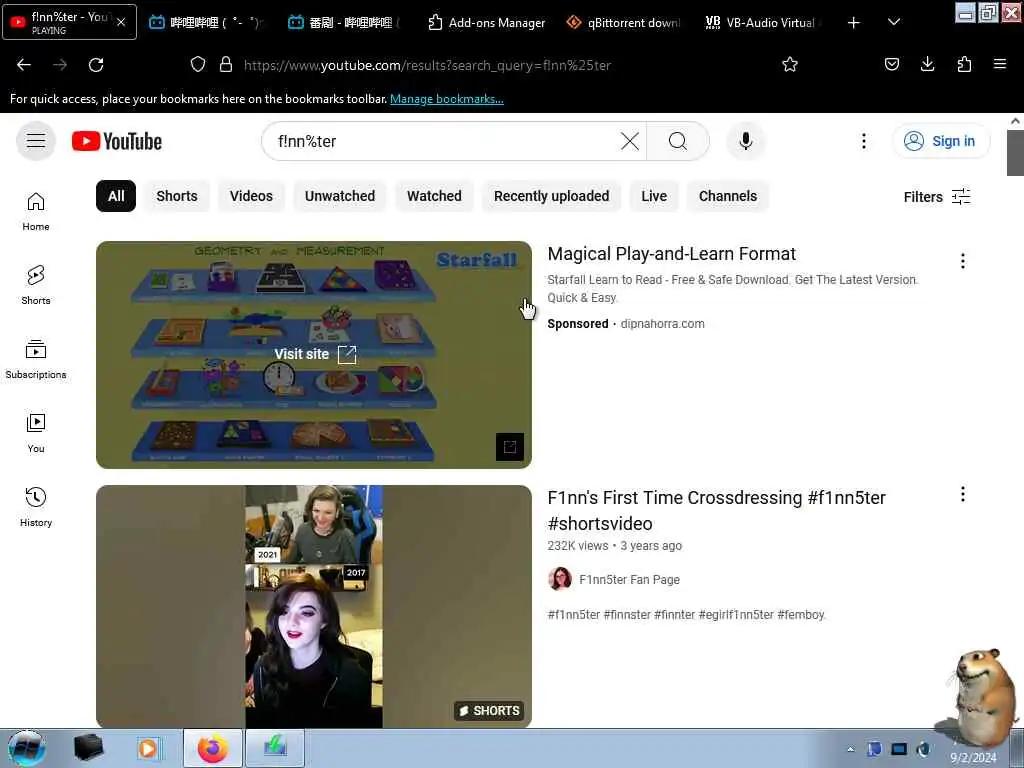Image resolution: width=1024 pixels, height=768 pixels.
Task: Open Shorts in sidebar
Action: click(36, 285)
